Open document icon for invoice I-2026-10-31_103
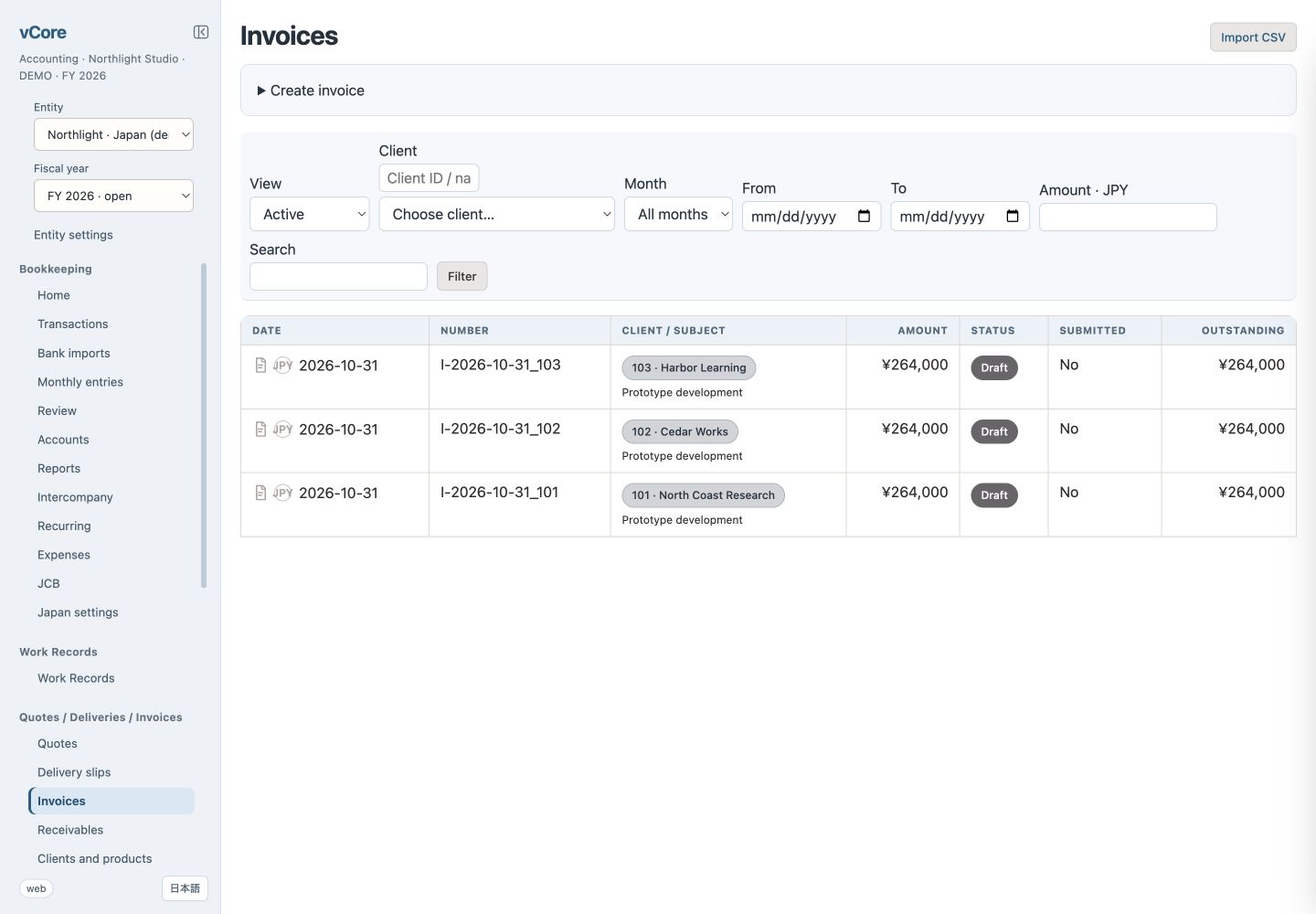 coord(260,366)
